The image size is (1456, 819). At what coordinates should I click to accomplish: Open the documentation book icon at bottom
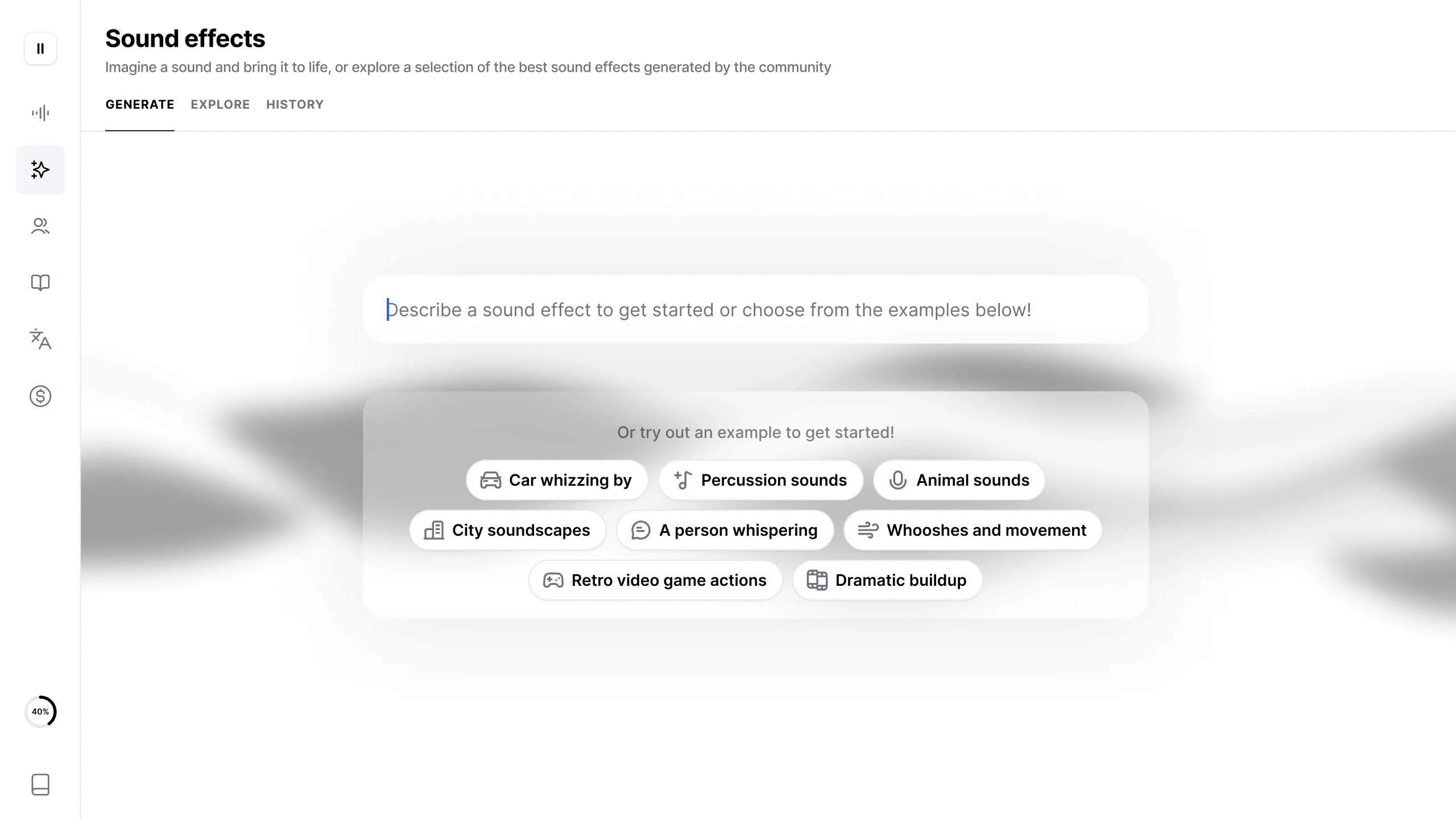(x=40, y=784)
